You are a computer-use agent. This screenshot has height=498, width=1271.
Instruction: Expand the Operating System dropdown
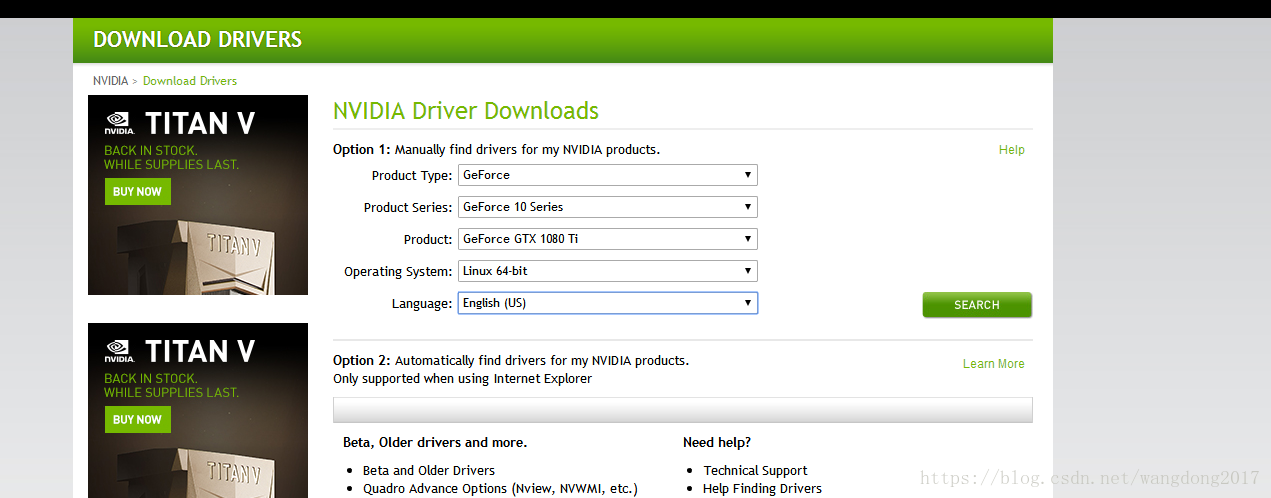(x=607, y=271)
